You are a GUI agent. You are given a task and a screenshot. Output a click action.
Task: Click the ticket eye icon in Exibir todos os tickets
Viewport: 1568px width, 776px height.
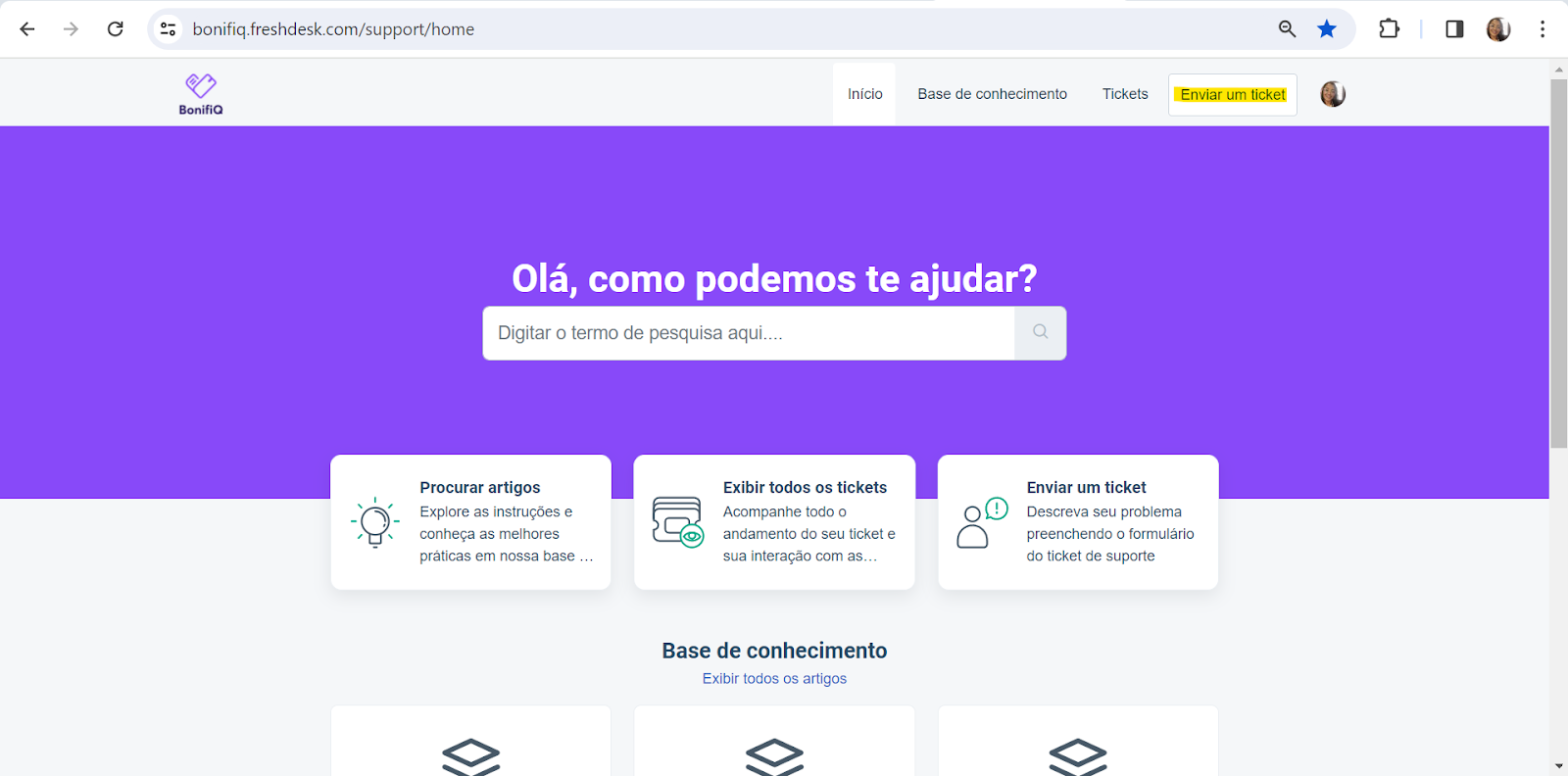678,522
